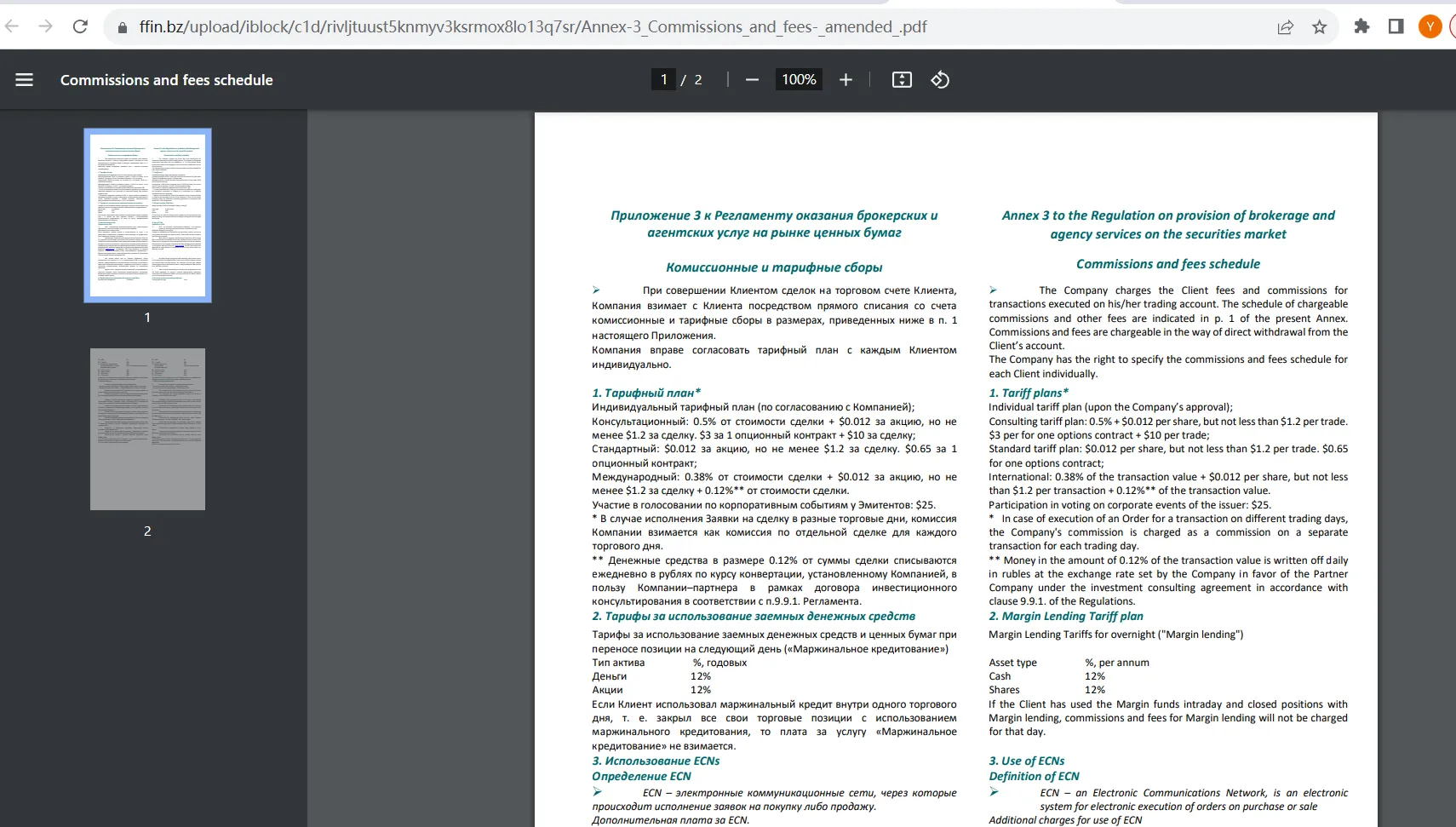This screenshot has height=827, width=1456.
Task: Click the 'Cash' row label
Action: [1000, 676]
